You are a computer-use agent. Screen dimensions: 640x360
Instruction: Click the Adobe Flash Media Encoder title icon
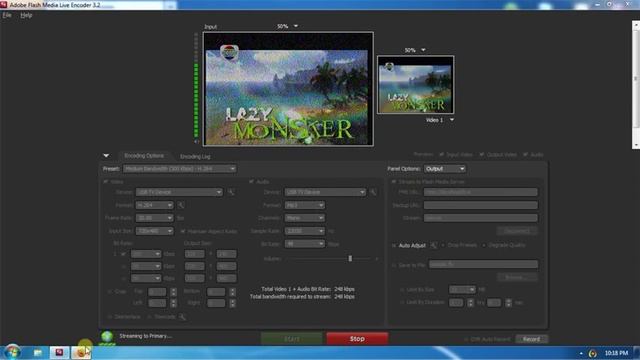click(4, 4)
